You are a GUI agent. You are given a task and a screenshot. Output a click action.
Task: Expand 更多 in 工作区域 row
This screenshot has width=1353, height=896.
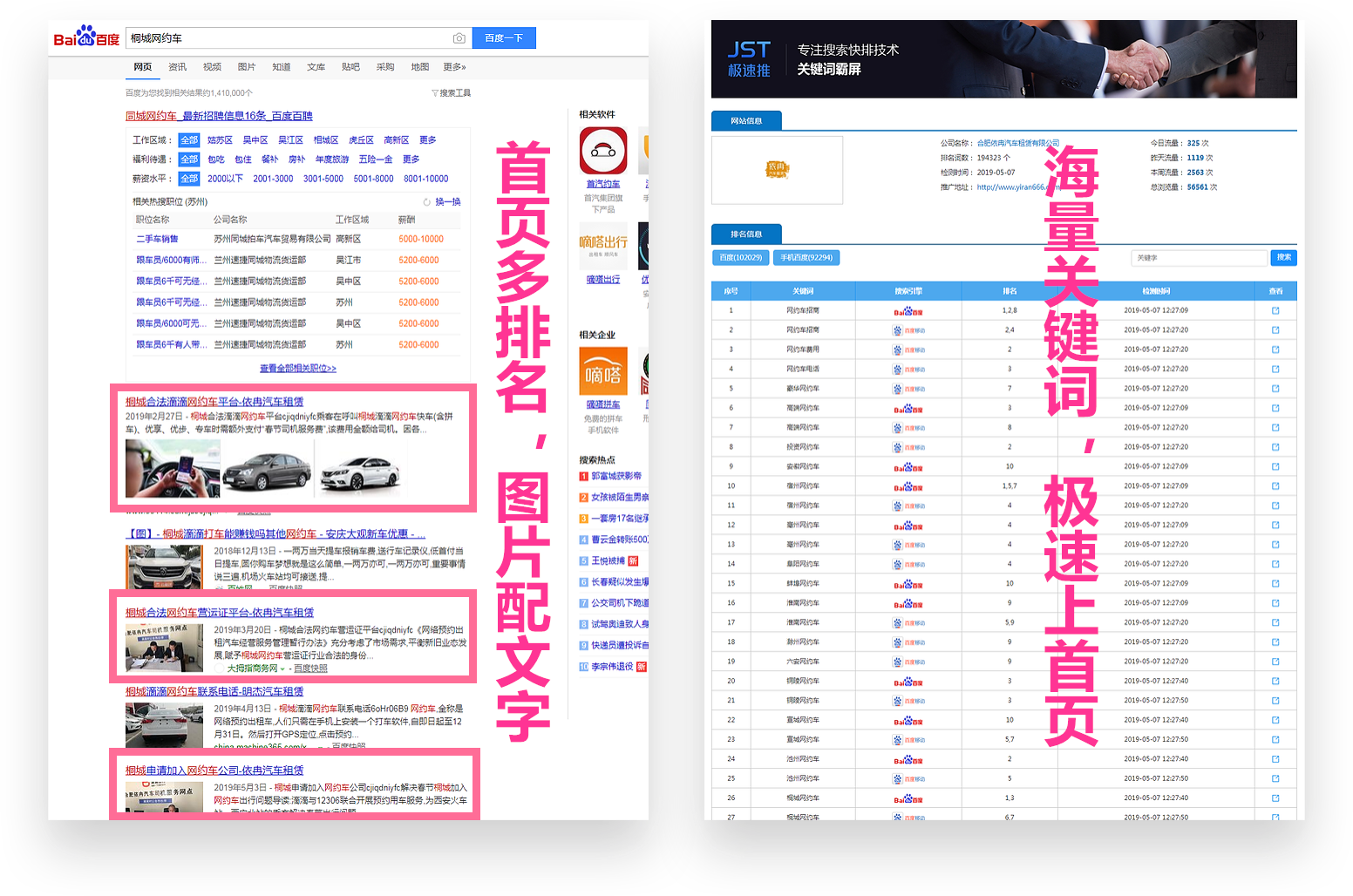click(x=428, y=140)
